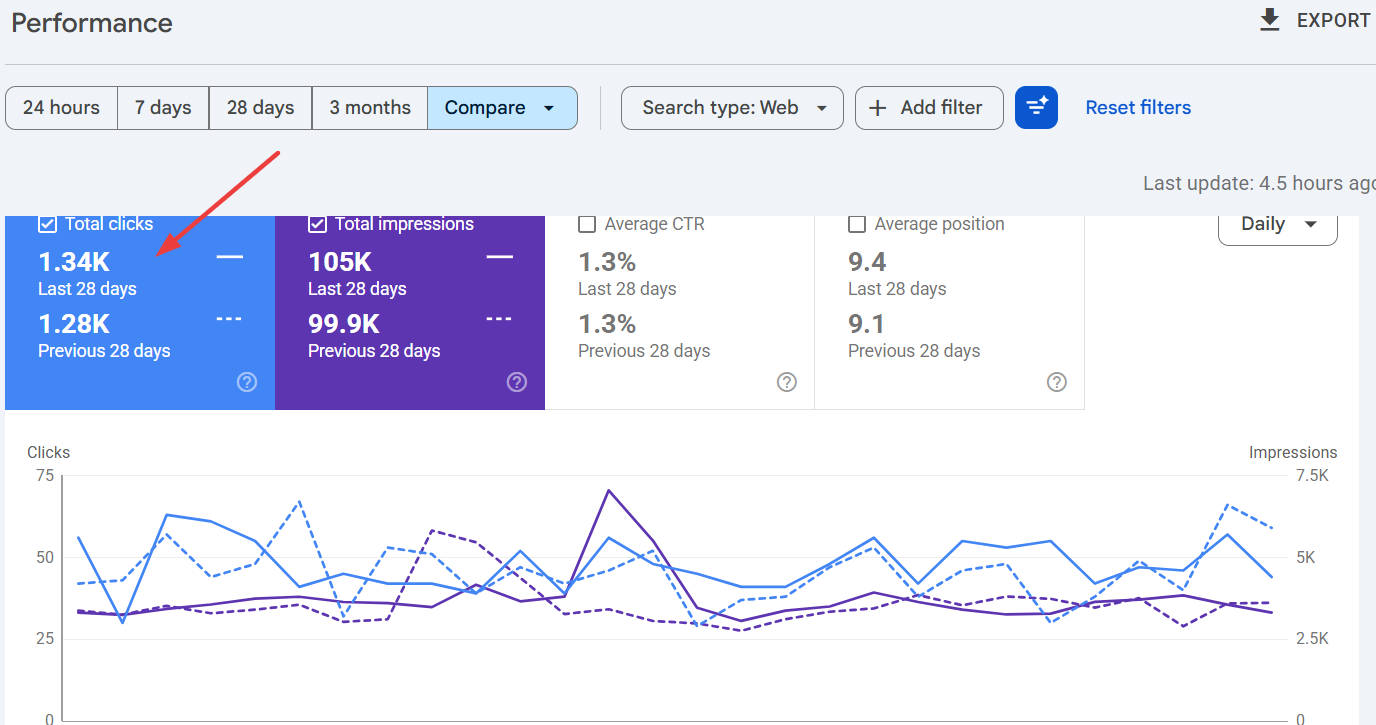Screen dimensions: 1376x725
Task: Open the Search type: Web dropdown
Action: [x=732, y=108]
